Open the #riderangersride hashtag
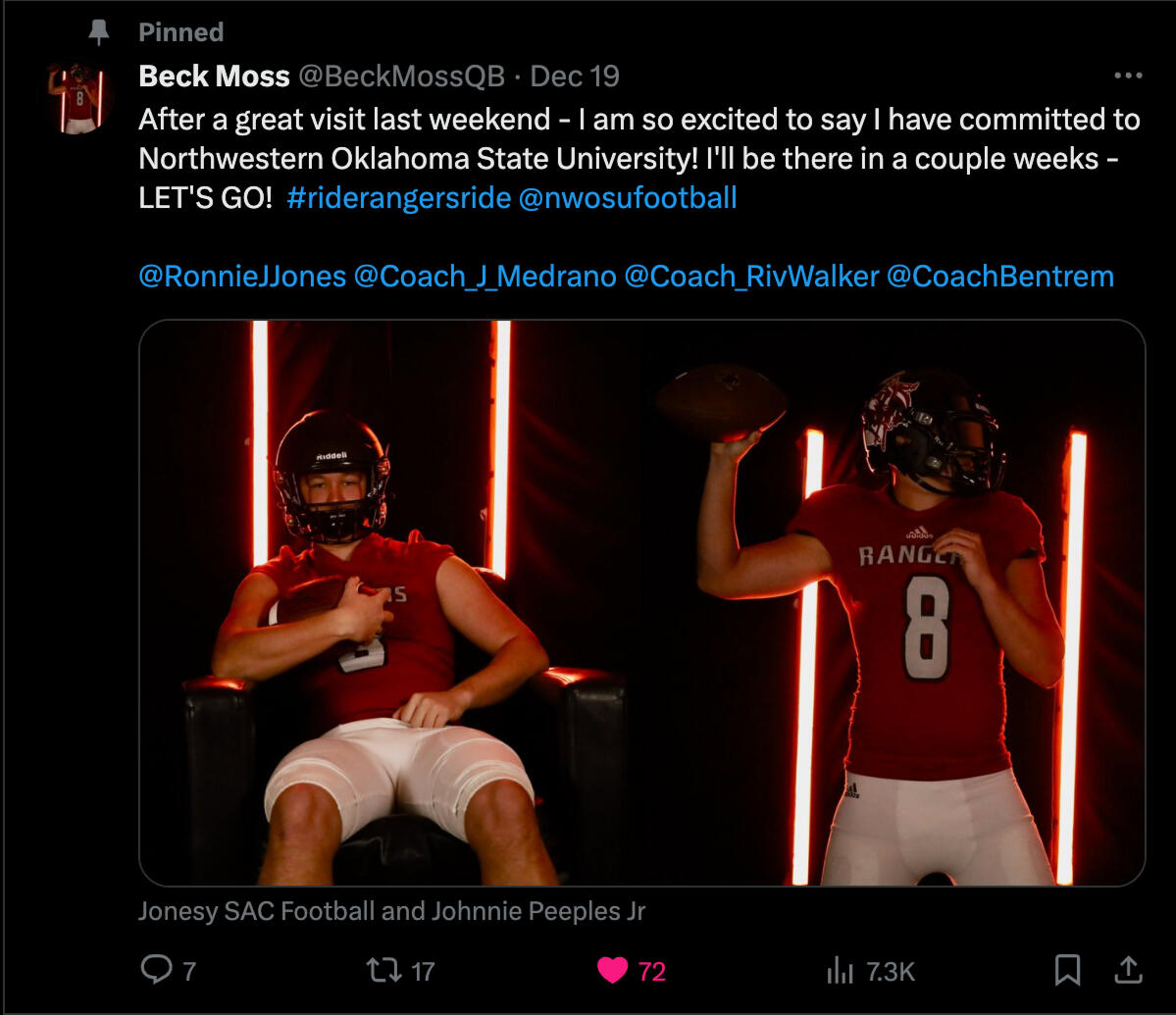The width and height of the screenshot is (1176, 1015). coord(399,198)
